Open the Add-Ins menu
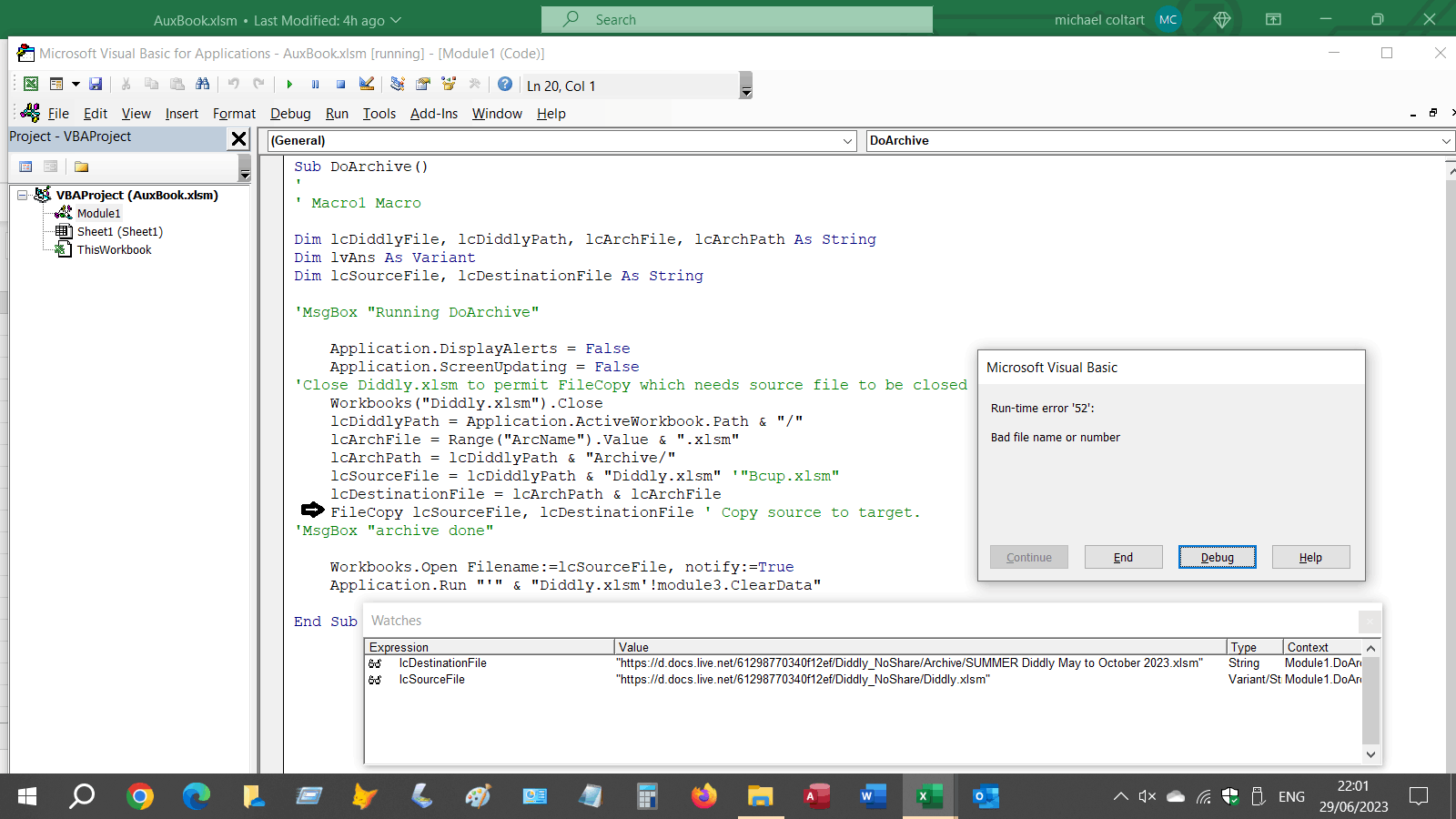Image resolution: width=1456 pixels, height=819 pixels. (x=434, y=113)
